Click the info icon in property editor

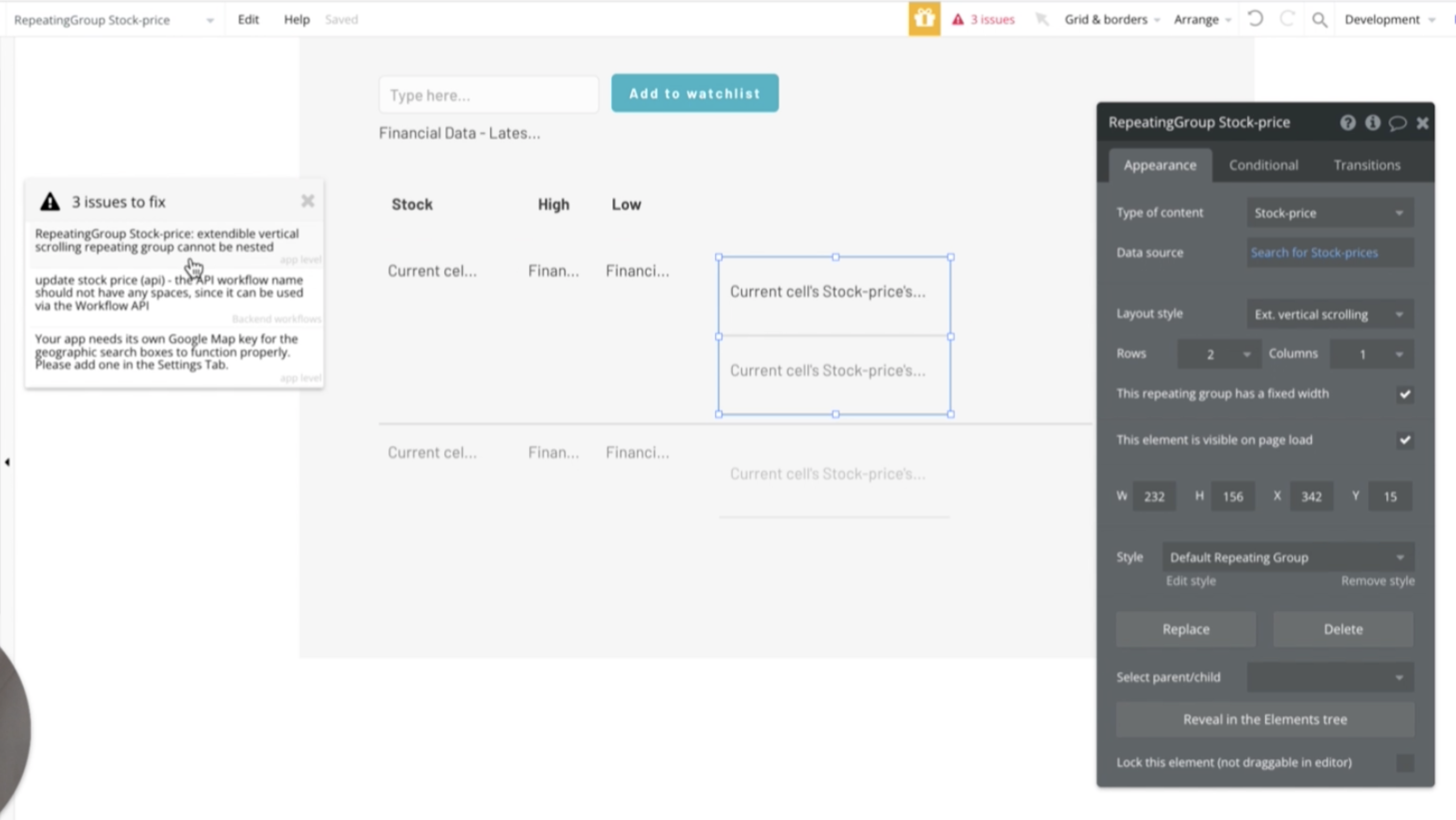coord(1372,122)
